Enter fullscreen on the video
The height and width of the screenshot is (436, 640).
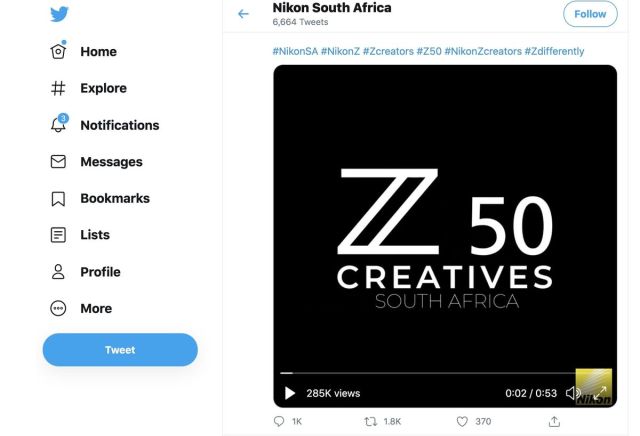600,393
